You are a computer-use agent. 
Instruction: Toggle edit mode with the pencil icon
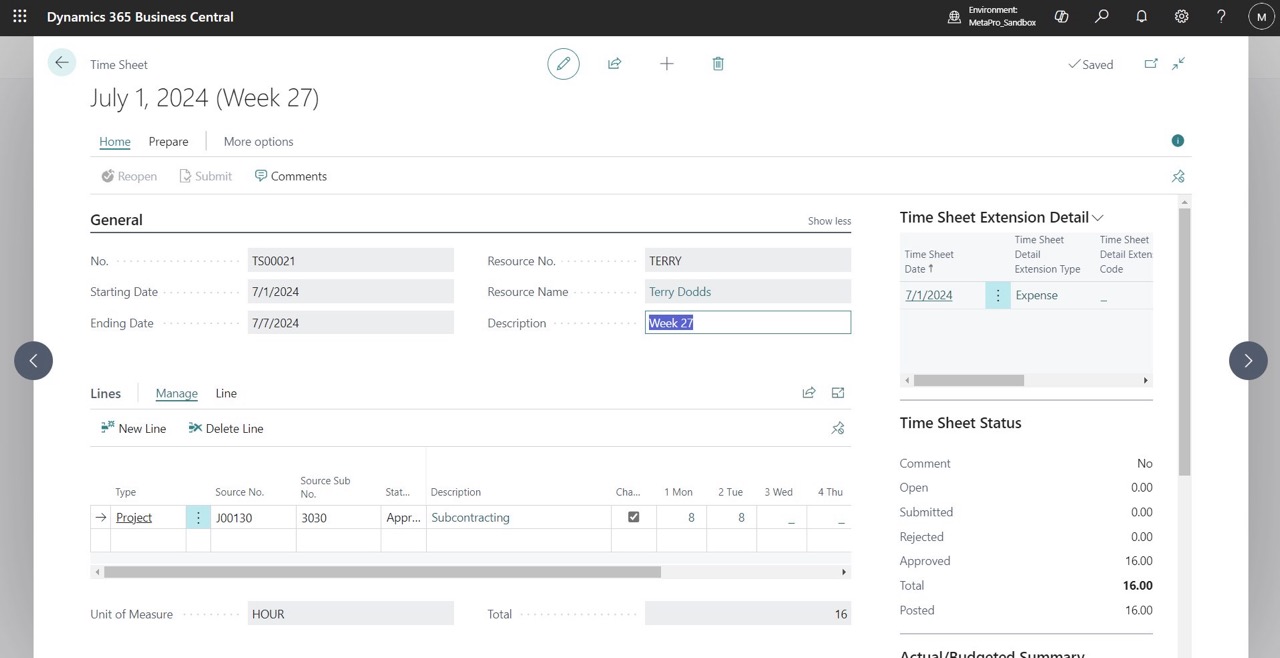click(x=563, y=64)
